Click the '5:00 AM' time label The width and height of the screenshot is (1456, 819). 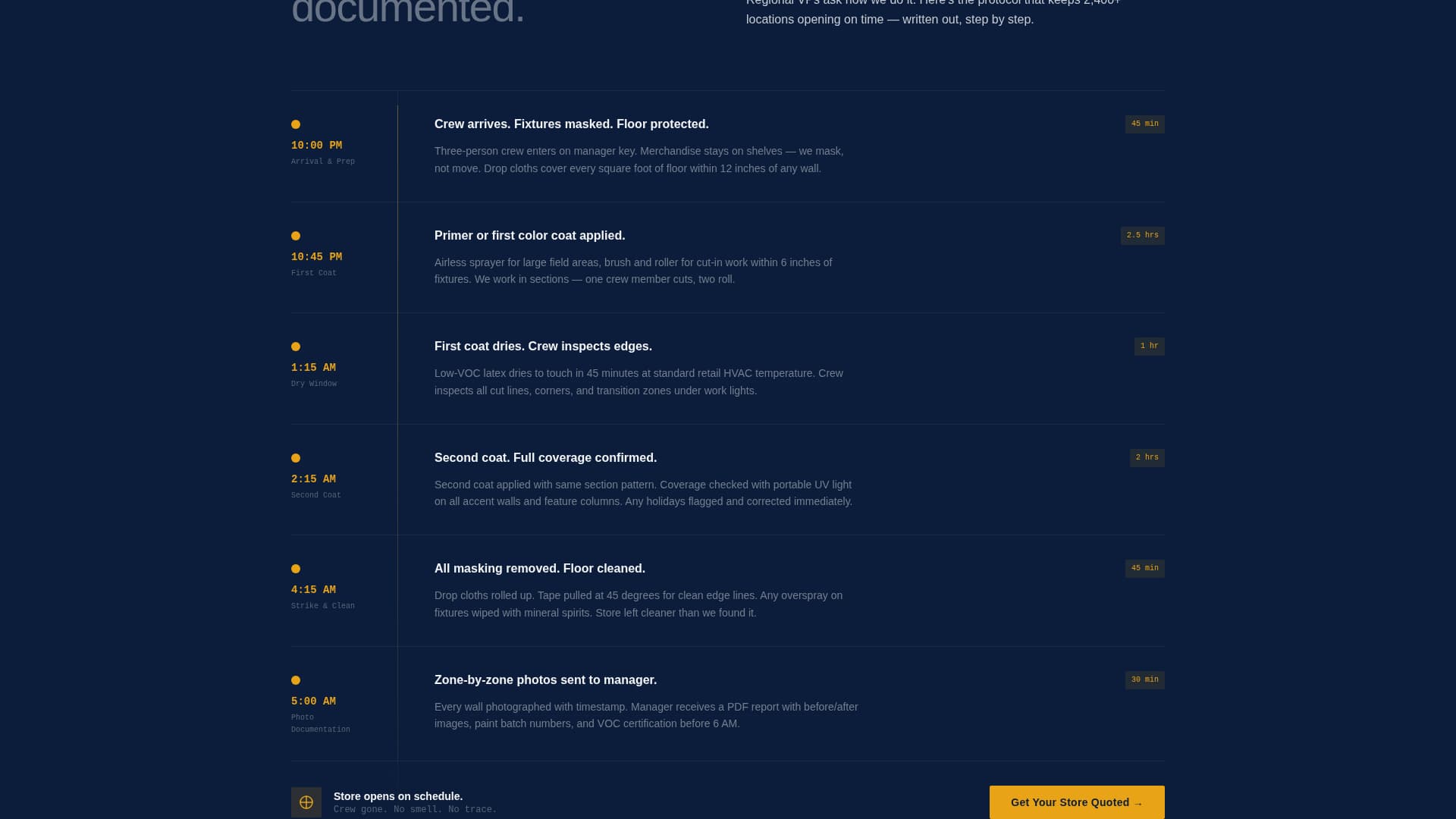tap(313, 701)
